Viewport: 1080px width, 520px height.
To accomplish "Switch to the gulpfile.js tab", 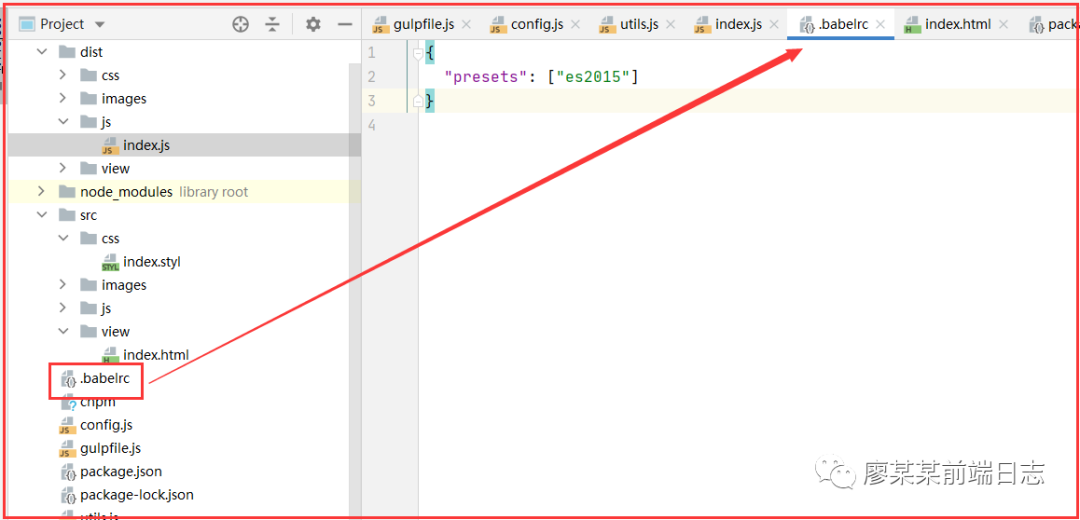I will pyautogui.click(x=424, y=24).
